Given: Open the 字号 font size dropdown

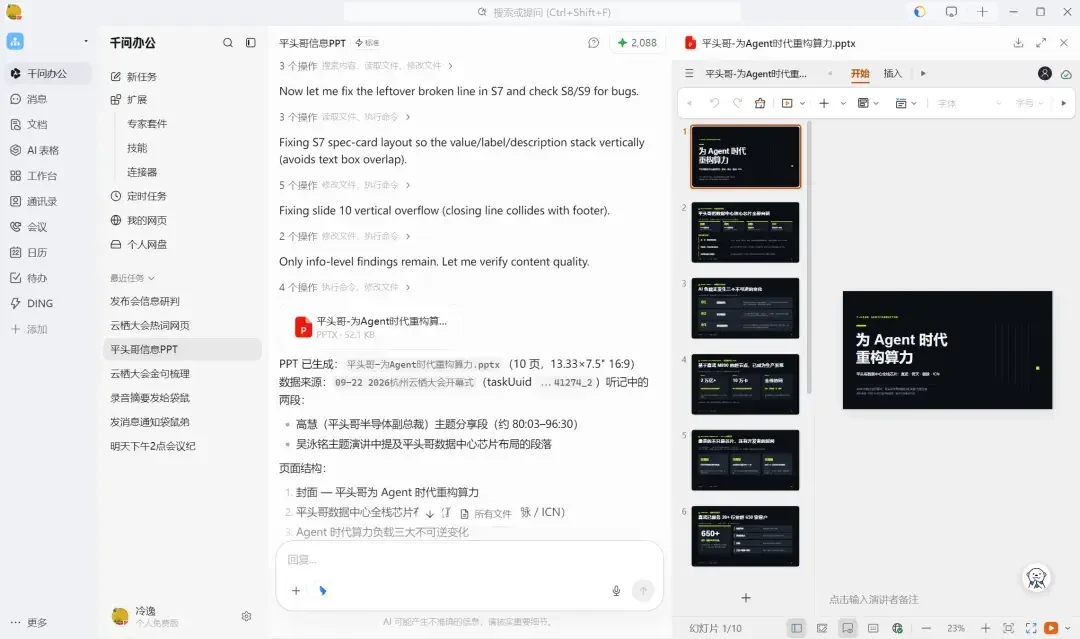Looking at the screenshot, I should (x=1030, y=103).
